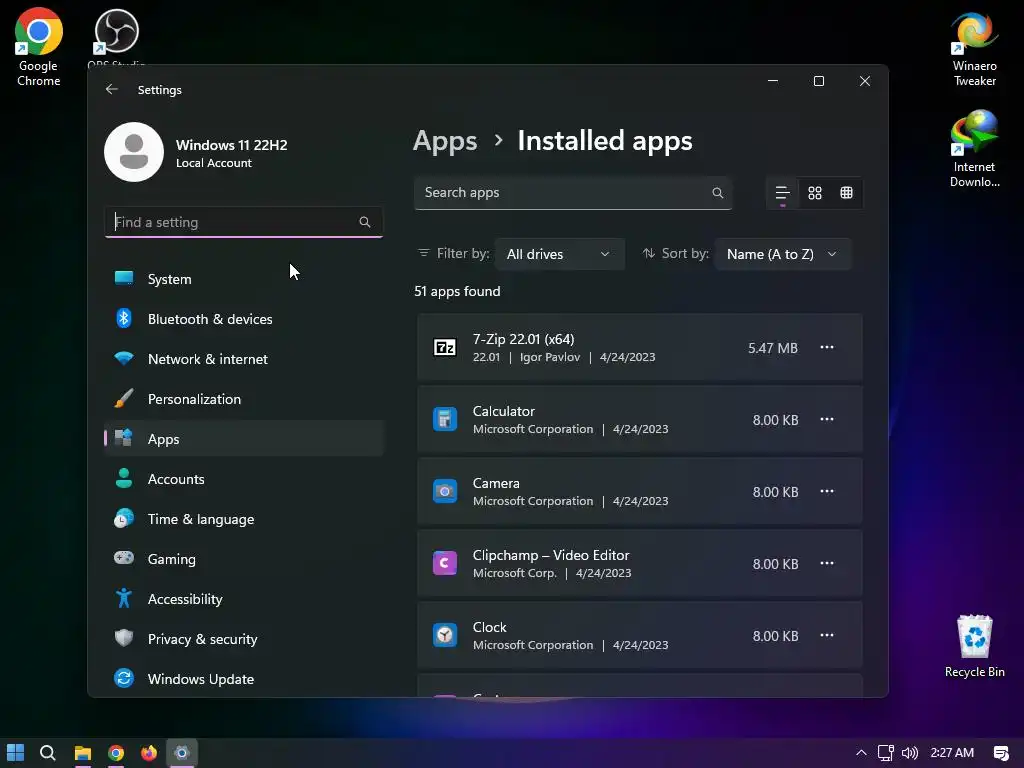The width and height of the screenshot is (1024, 768).
Task: Open Time & language settings
Action: 244,519
